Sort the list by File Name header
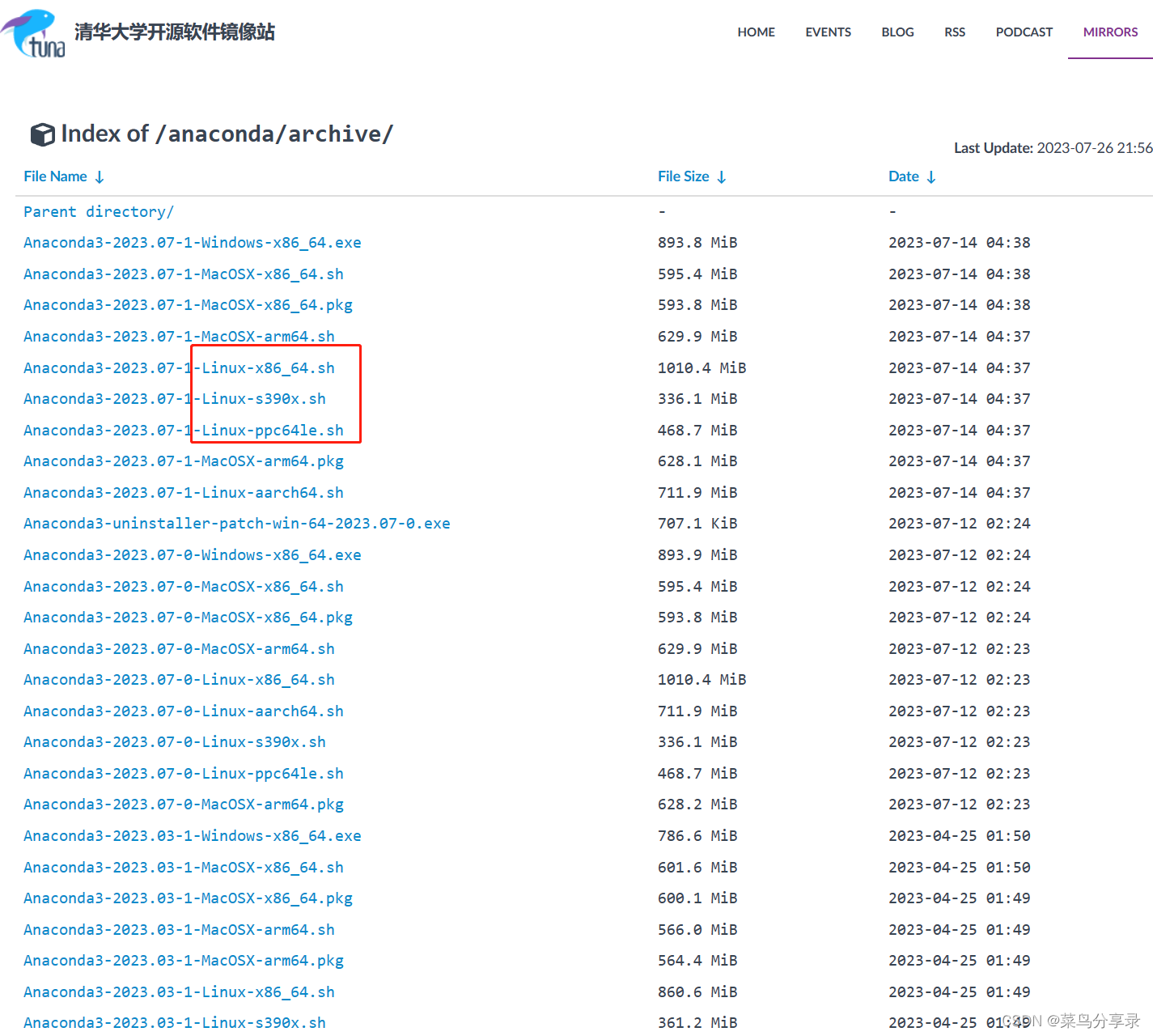 pos(55,176)
